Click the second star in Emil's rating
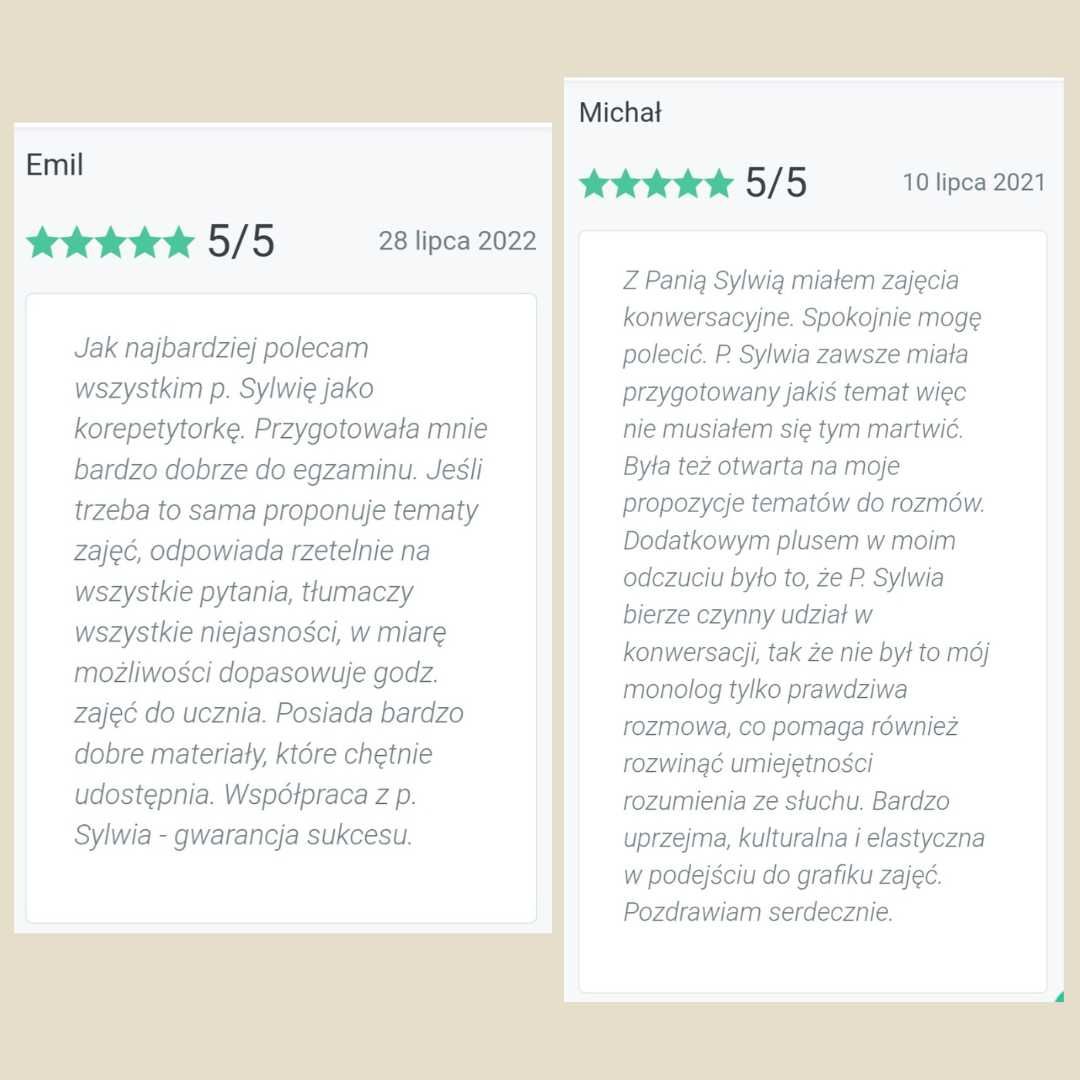The width and height of the screenshot is (1080, 1080). pos(76,242)
